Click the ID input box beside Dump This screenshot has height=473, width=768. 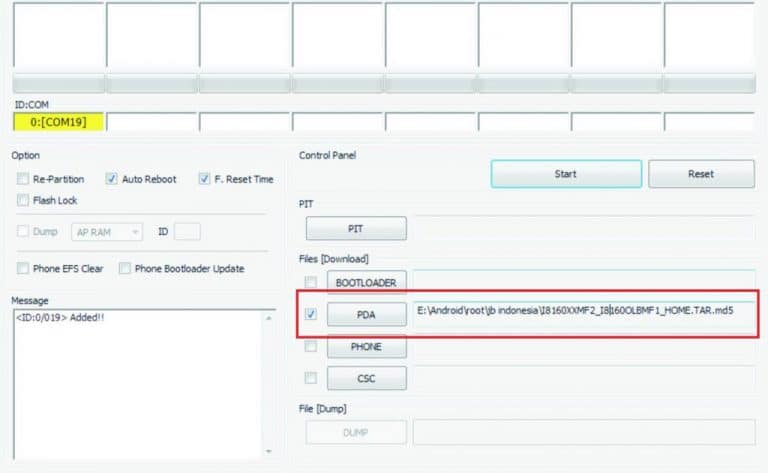point(187,232)
